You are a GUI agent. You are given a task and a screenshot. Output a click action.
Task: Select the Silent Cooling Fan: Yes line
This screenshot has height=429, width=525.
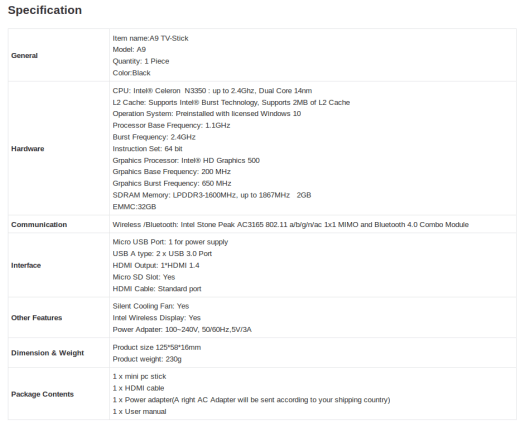coord(151,306)
